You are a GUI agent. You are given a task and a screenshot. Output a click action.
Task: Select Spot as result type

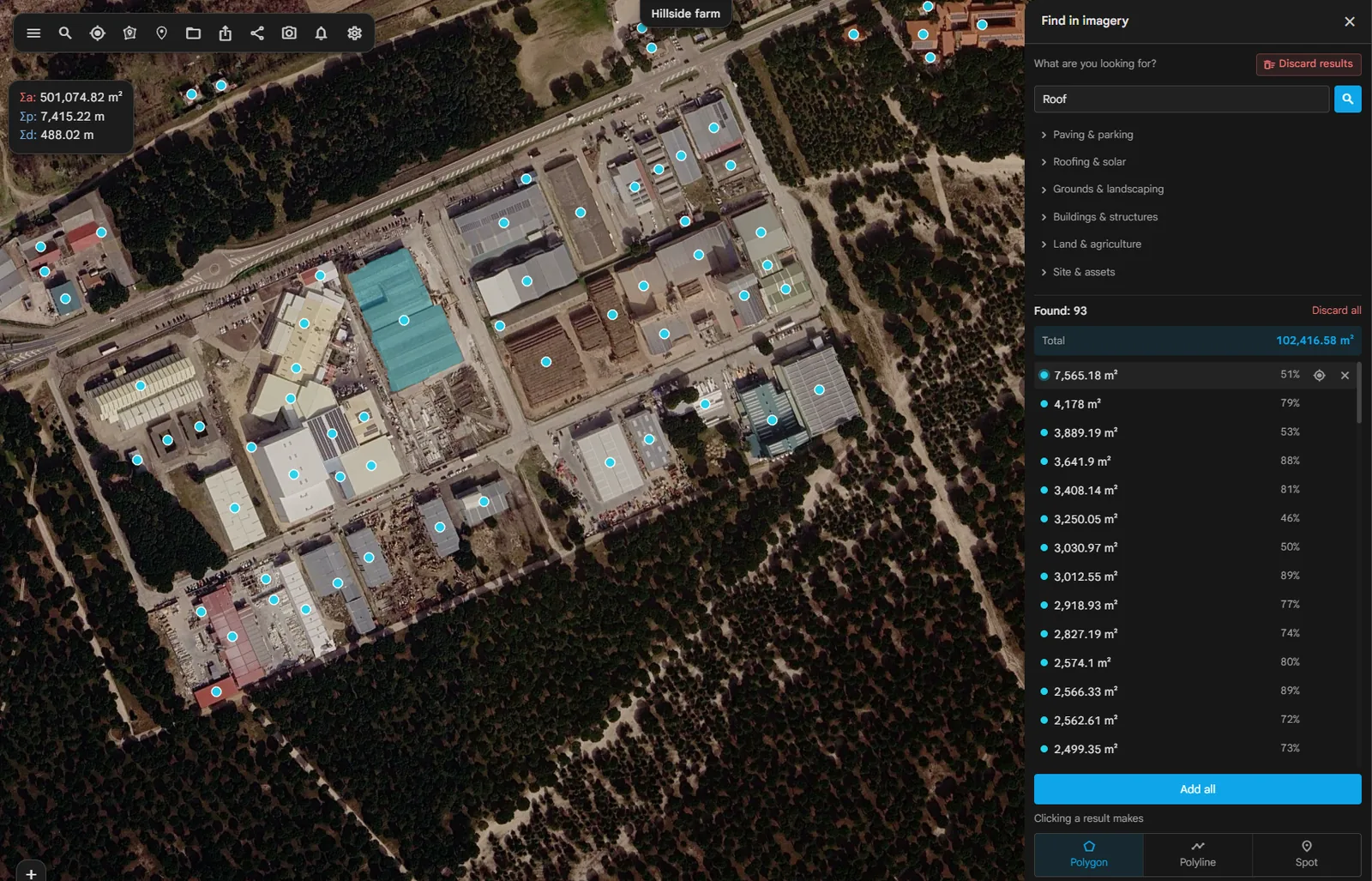click(x=1306, y=854)
